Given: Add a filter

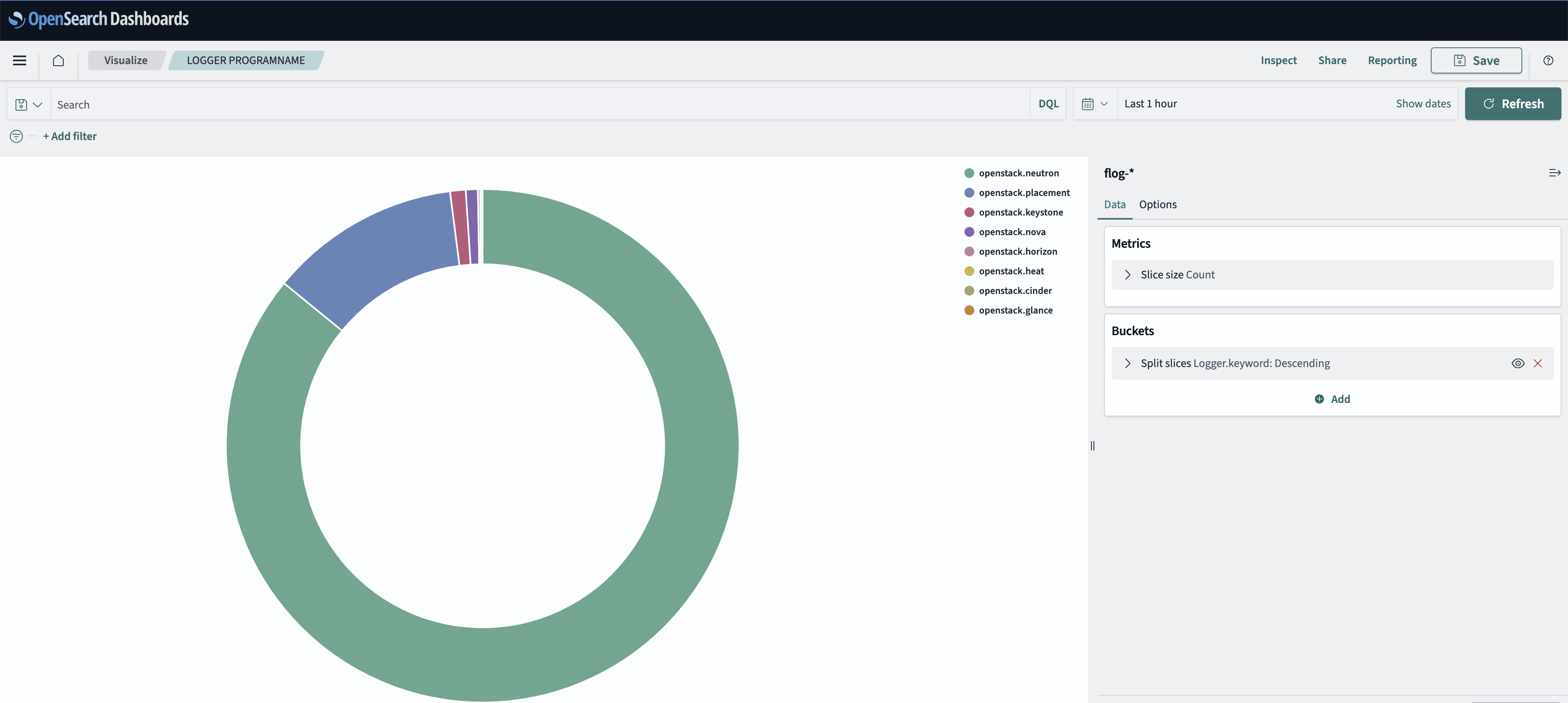Looking at the screenshot, I should point(69,136).
